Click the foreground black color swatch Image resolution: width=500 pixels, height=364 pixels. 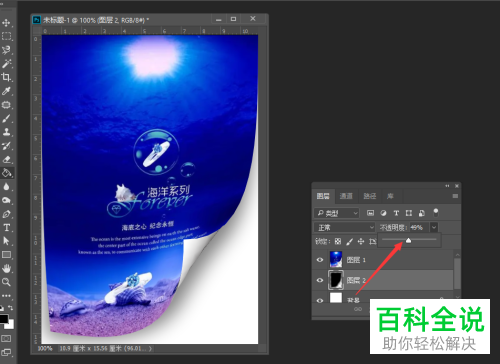click(3, 318)
